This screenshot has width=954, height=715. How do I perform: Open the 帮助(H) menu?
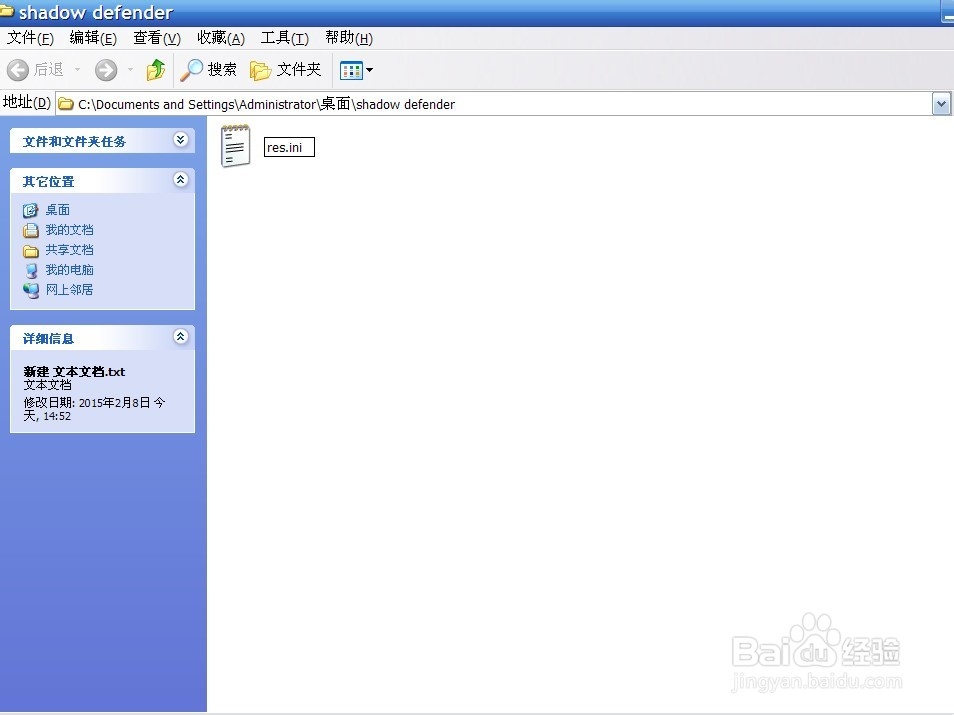pos(349,38)
